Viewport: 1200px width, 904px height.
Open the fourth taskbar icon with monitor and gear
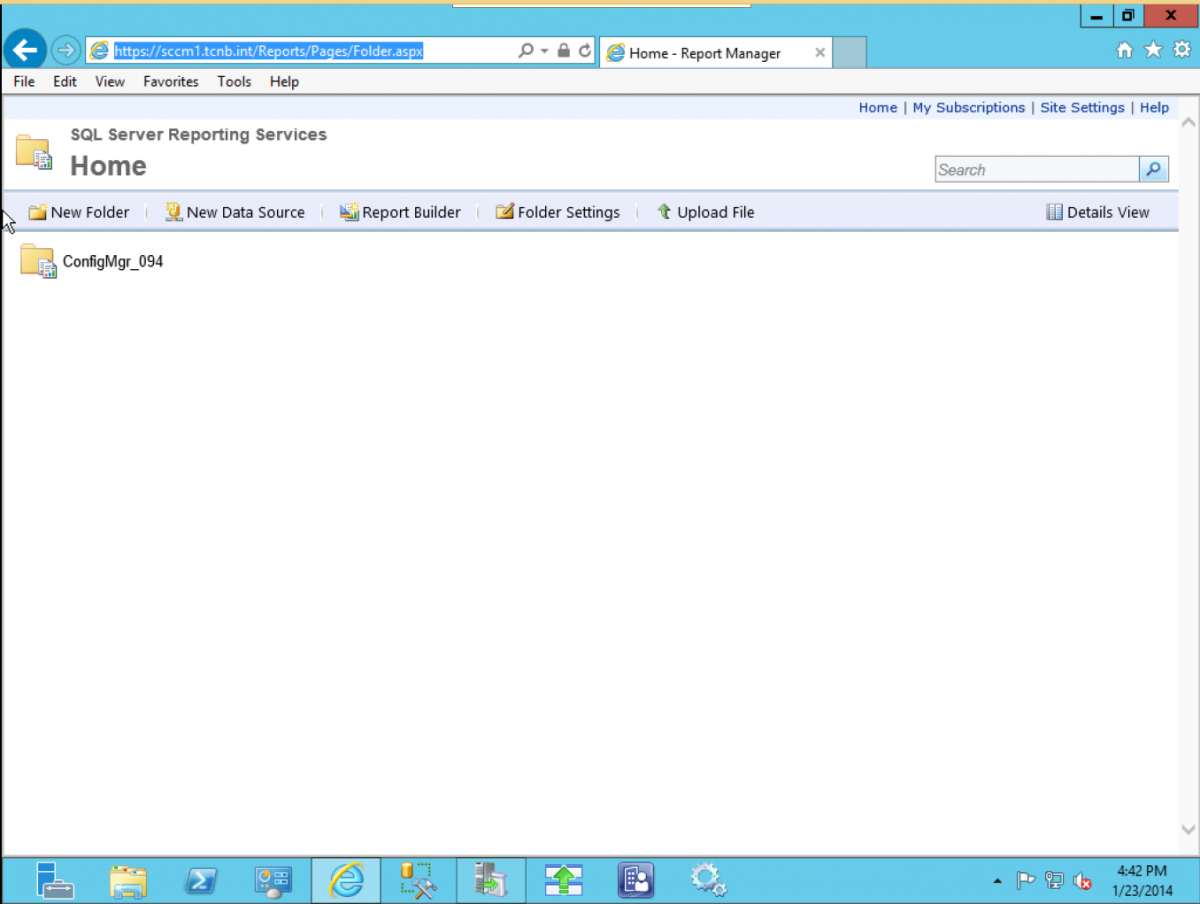pos(273,881)
